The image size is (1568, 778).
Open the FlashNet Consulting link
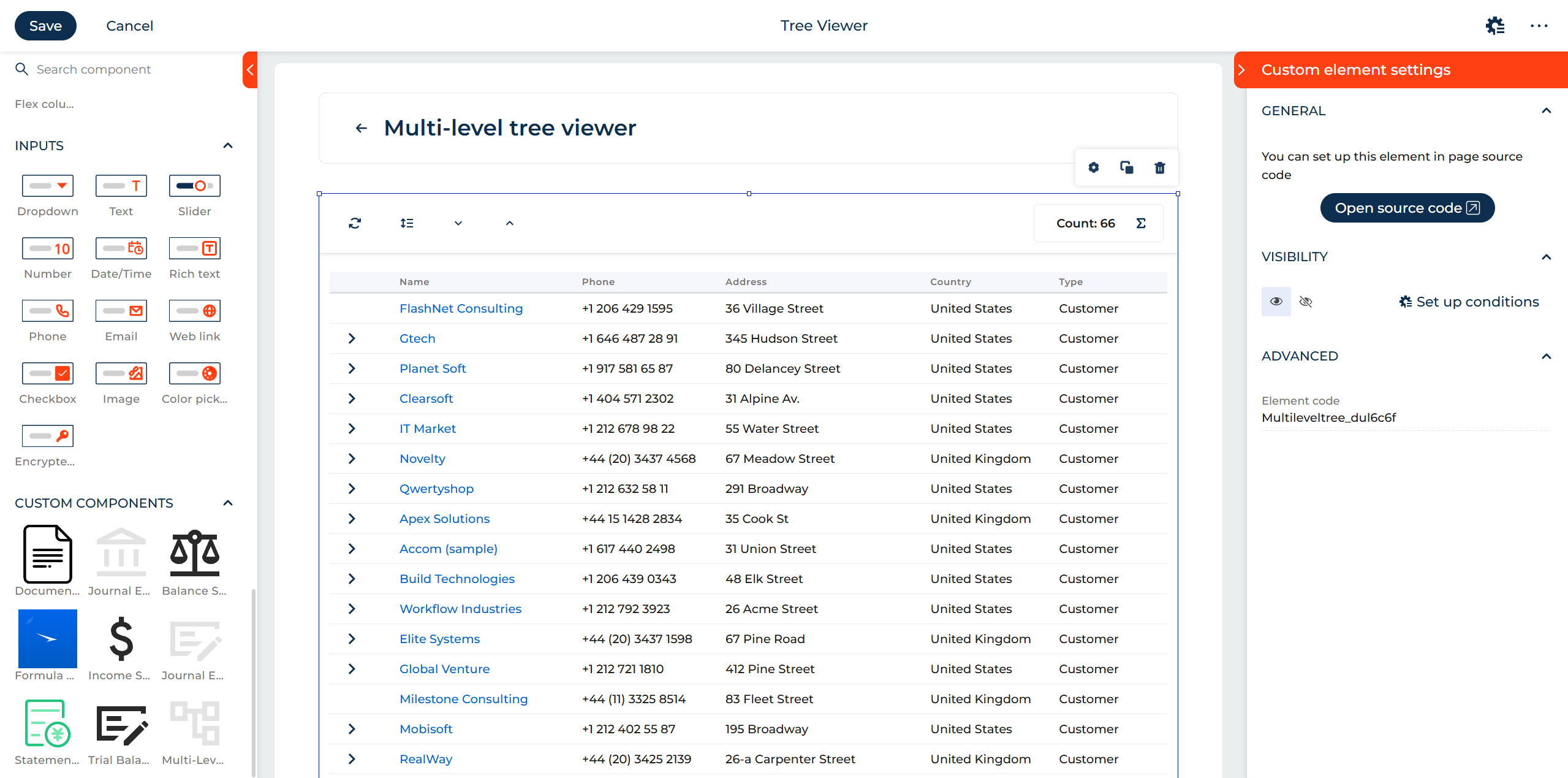point(461,308)
